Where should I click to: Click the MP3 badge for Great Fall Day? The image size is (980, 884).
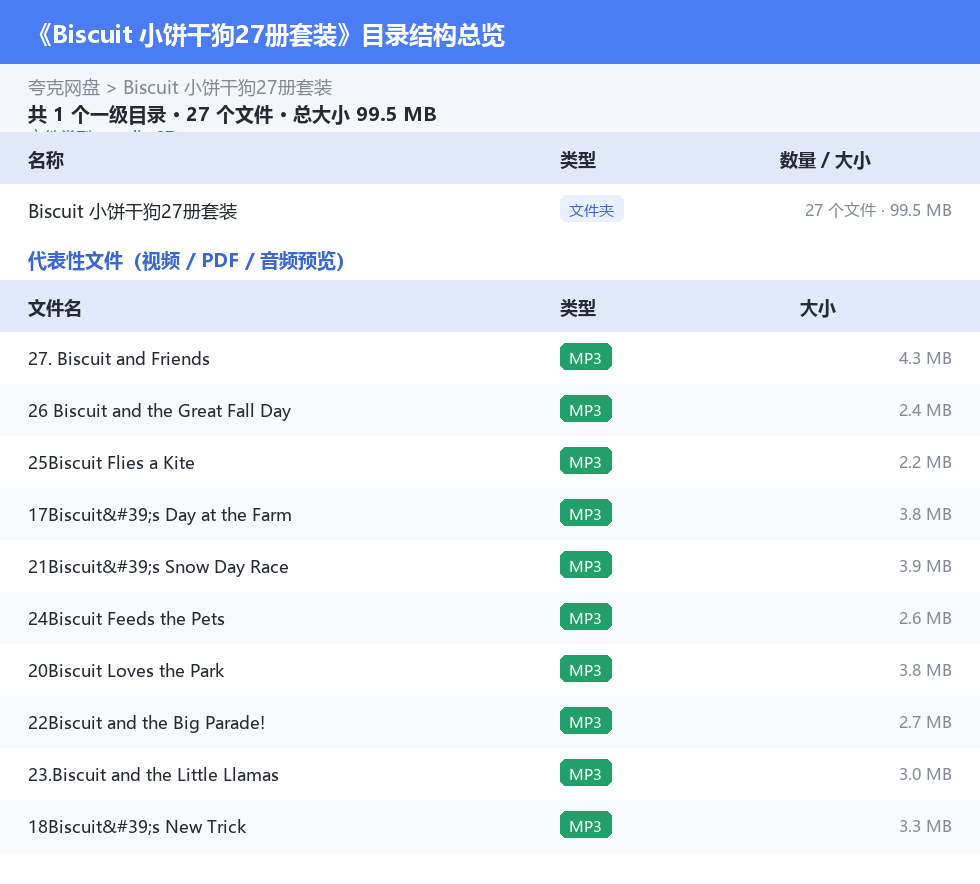tap(586, 409)
